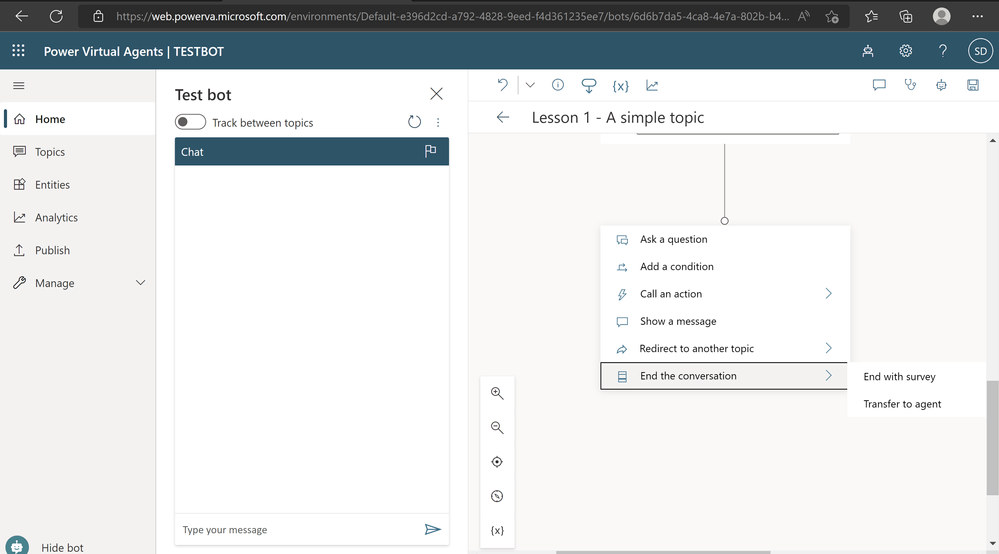Choose Transfer to agent

[902, 404]
